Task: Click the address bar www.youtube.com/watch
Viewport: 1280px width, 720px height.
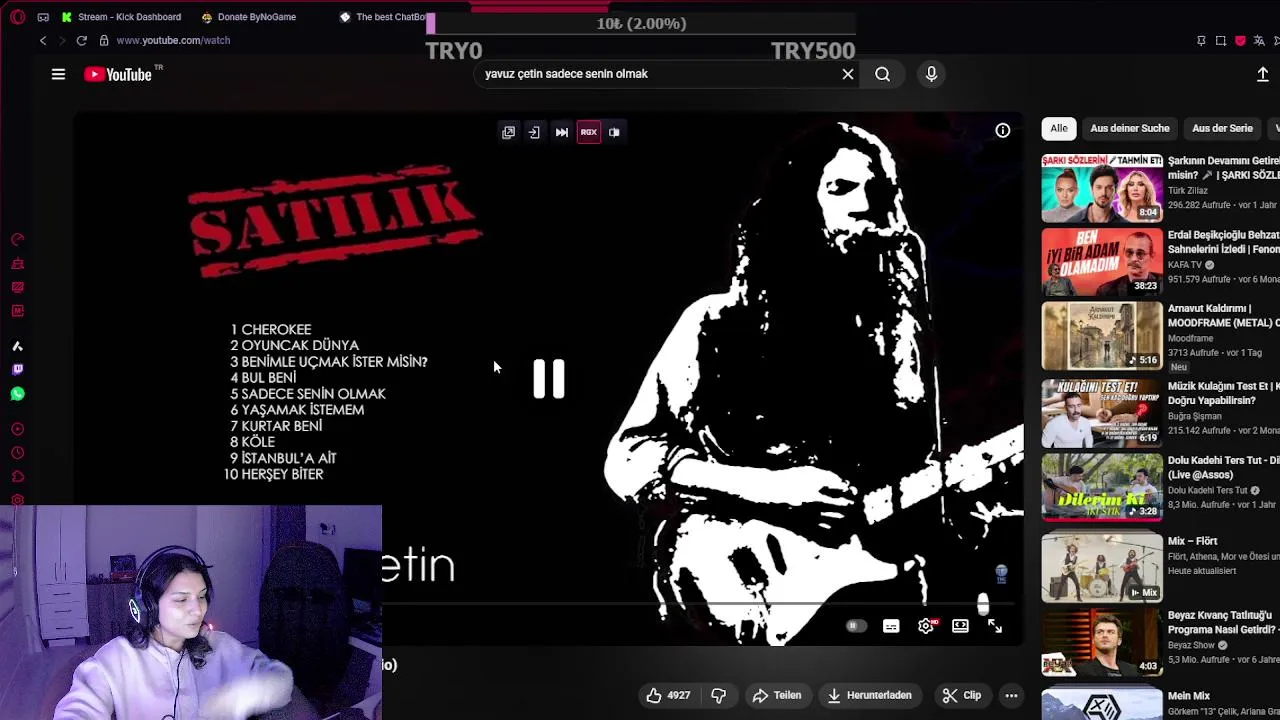Action: coord(173,40)
